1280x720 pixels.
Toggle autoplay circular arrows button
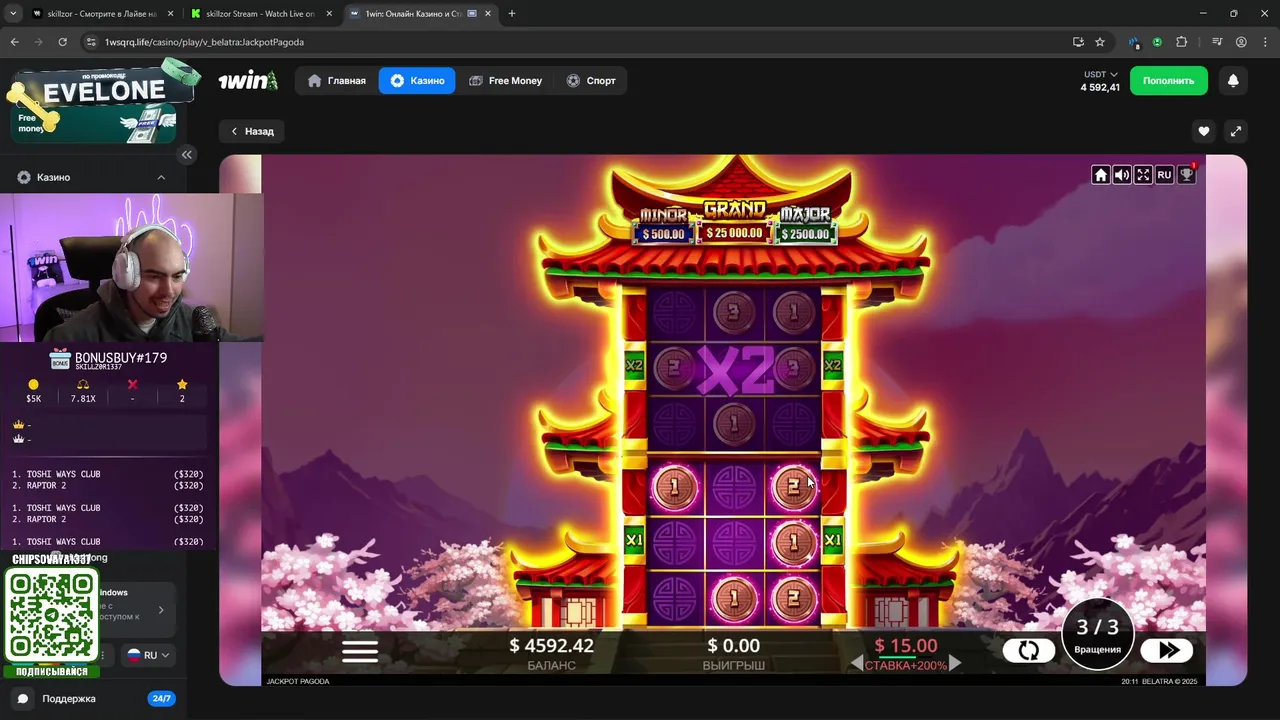(1029, 651)
